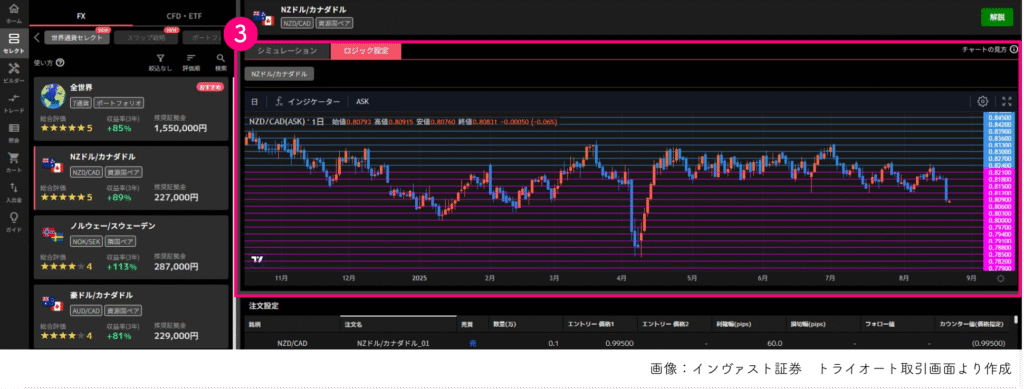Open the Cart (カート) icon
Screen dimensions: 1024x389
click(14, 161)
